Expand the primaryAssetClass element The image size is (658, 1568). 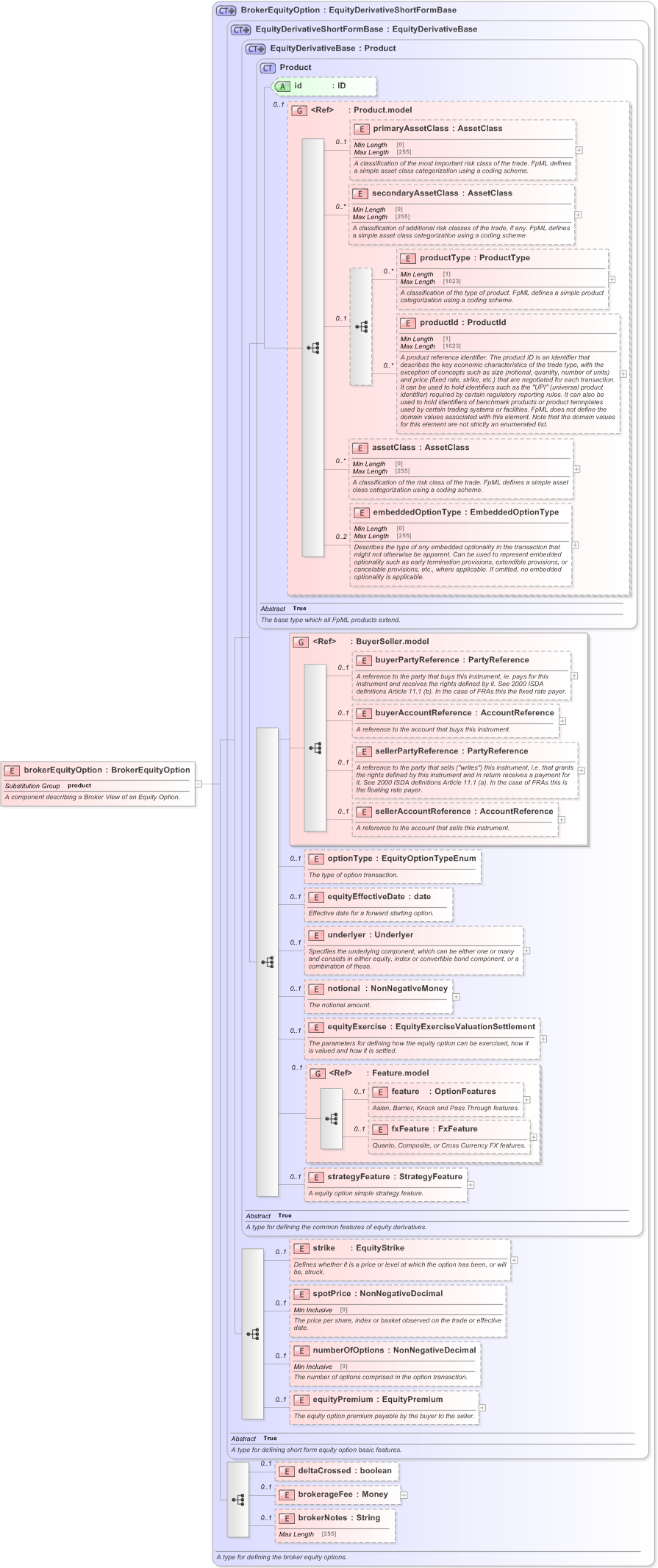point(579,150)
